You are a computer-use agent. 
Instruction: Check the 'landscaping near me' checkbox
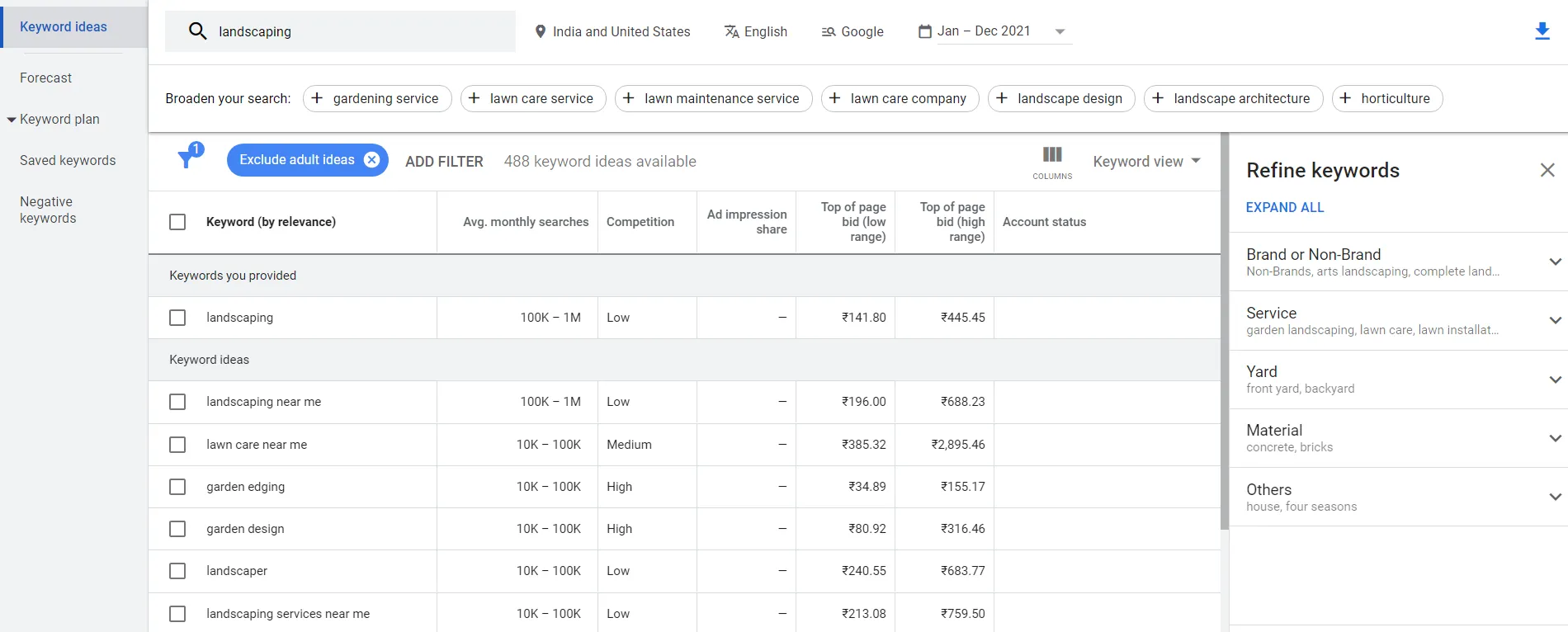click(x=177, y=402)
